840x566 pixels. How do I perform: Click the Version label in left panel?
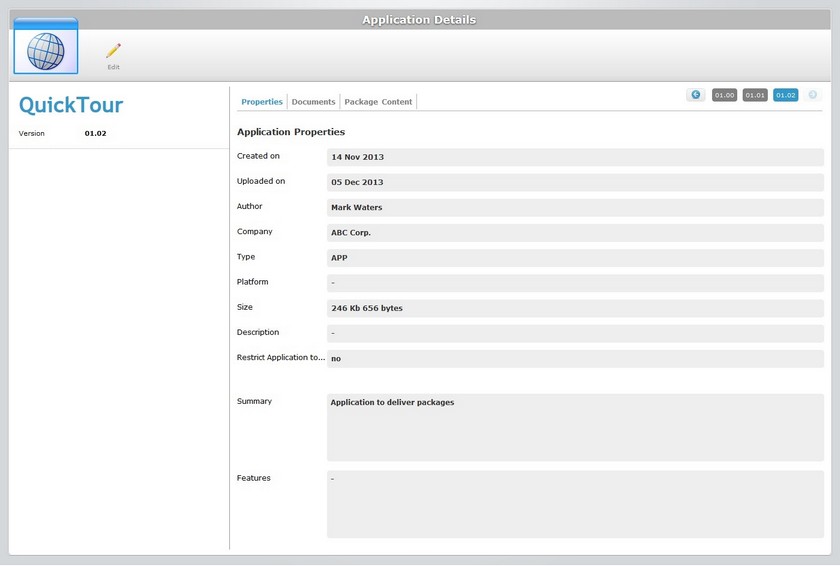pyautogui.click(x=32, y=133)
